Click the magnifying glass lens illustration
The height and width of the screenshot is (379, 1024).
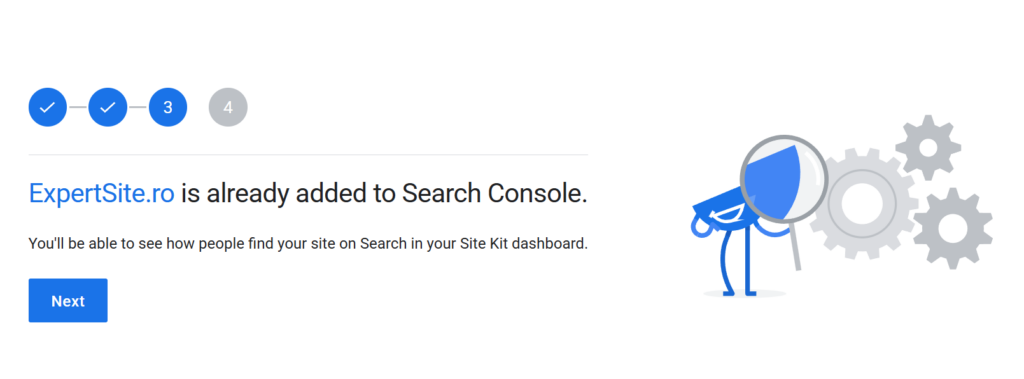point(784,180)
